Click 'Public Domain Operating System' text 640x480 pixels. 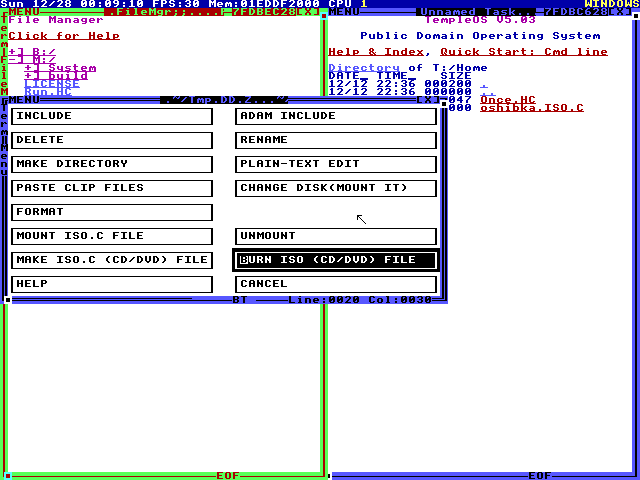(x=480, y=36)
